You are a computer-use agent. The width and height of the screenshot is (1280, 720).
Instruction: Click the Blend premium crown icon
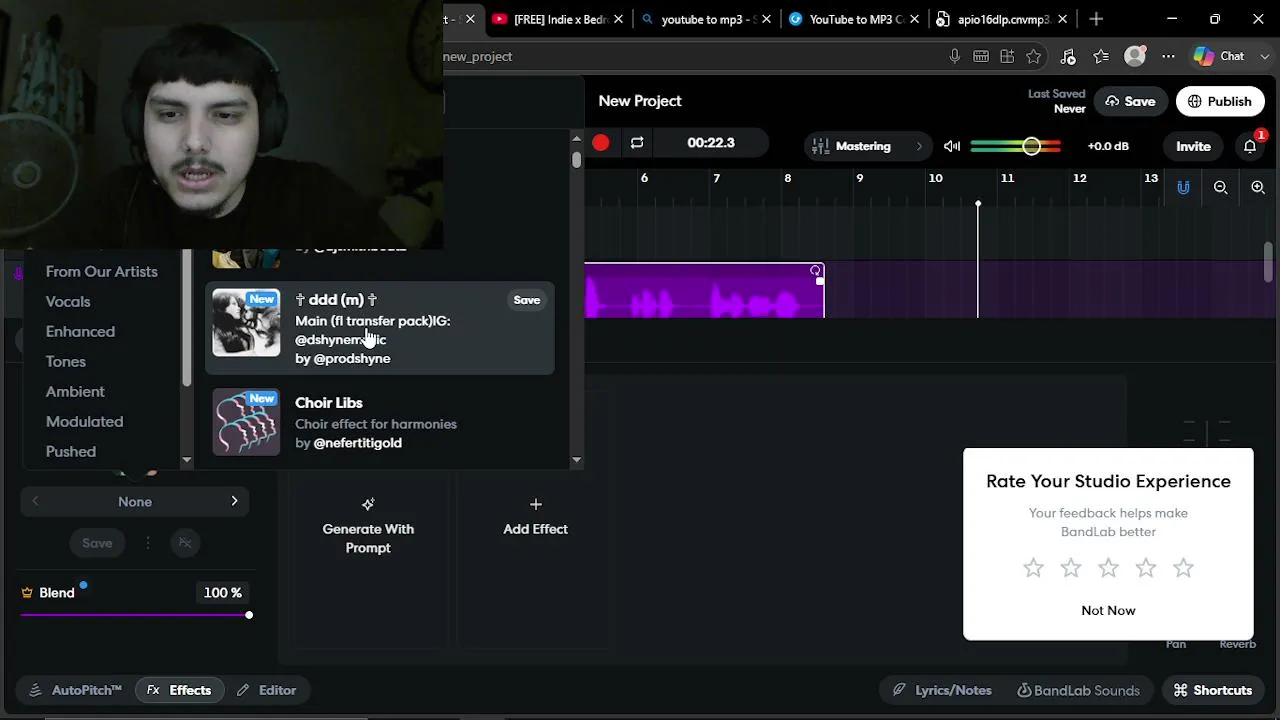click(x=27, y=593)
